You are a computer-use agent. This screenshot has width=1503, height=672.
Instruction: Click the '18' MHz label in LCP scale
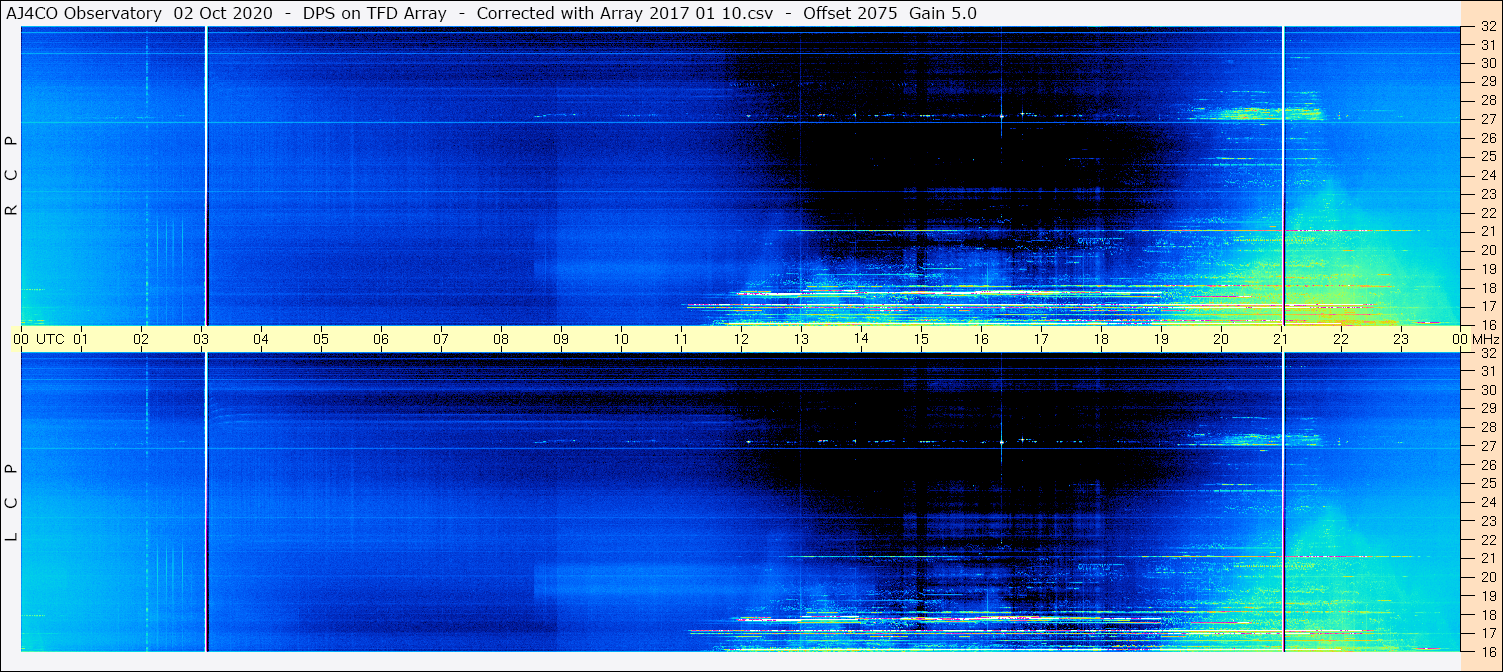(x=1487, y=615)
